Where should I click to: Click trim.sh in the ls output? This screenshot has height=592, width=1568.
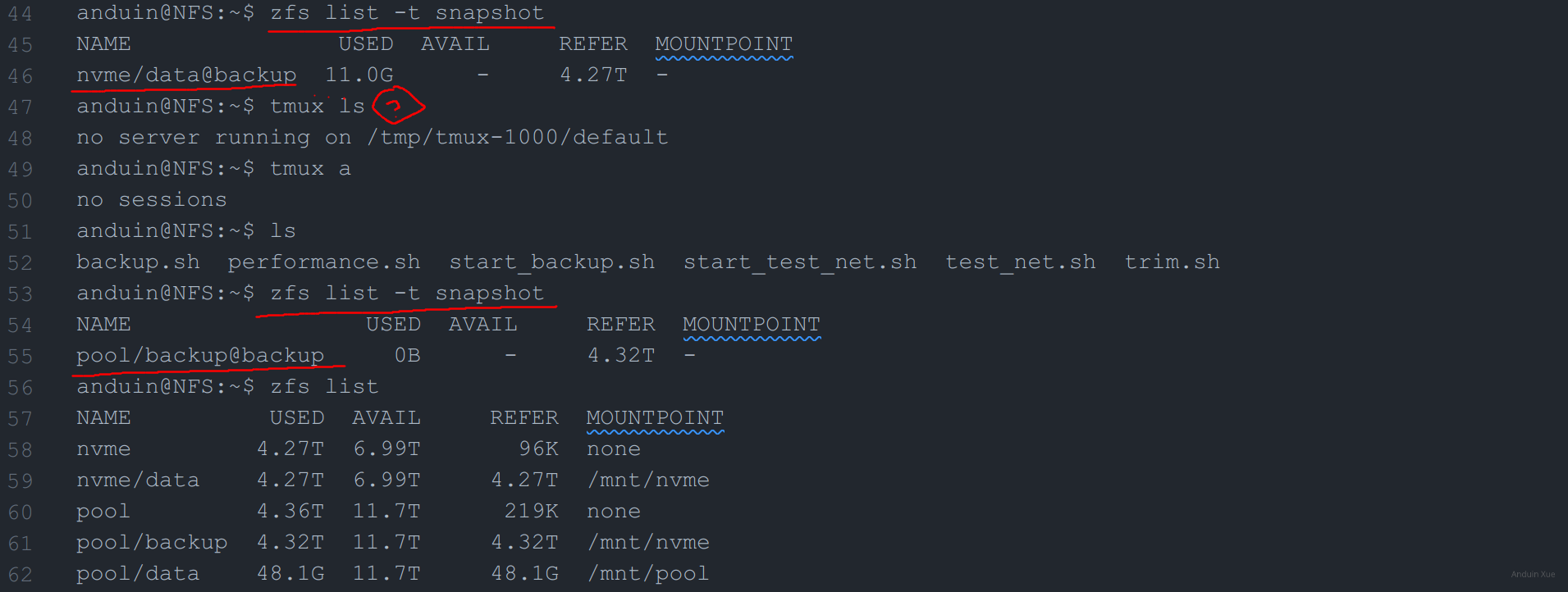coord(1171,262)
